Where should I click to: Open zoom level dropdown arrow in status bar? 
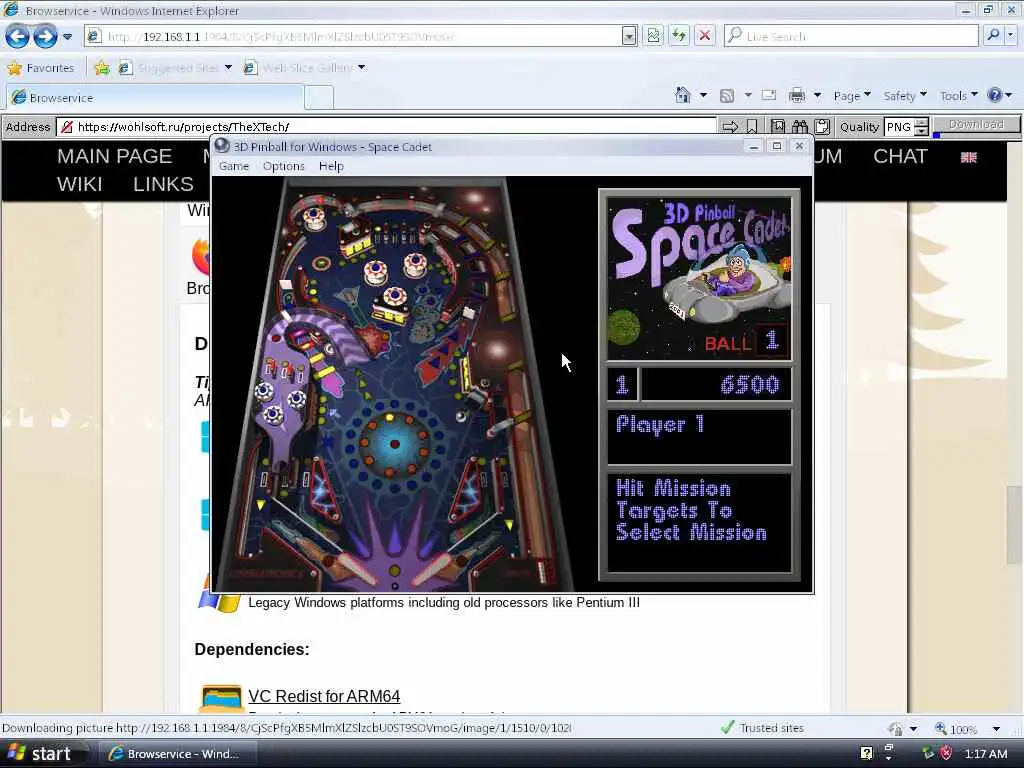(996, 729)
